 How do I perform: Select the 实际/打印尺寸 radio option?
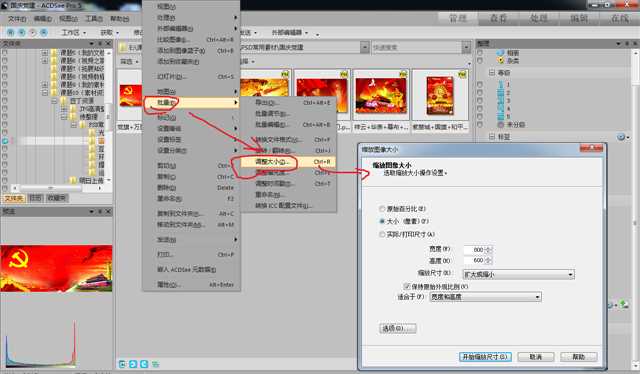click(x=382, y=234)
